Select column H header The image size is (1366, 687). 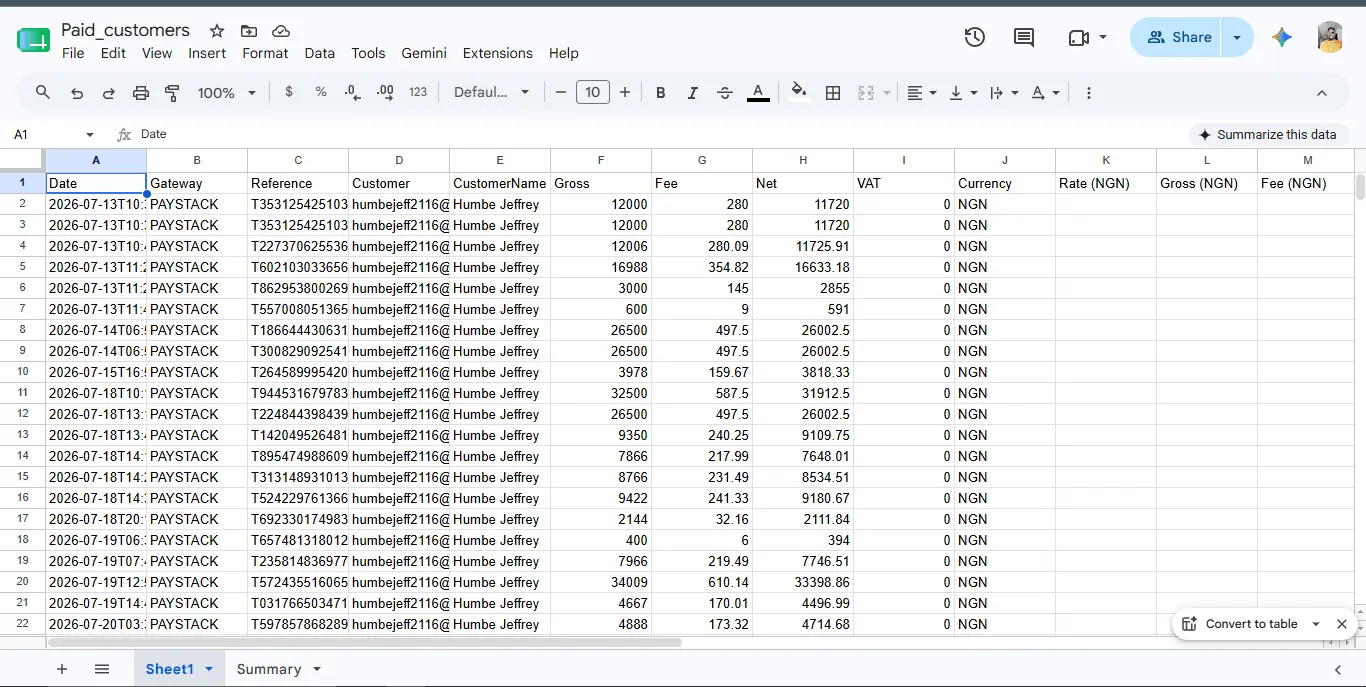click(x=803, y=160)
